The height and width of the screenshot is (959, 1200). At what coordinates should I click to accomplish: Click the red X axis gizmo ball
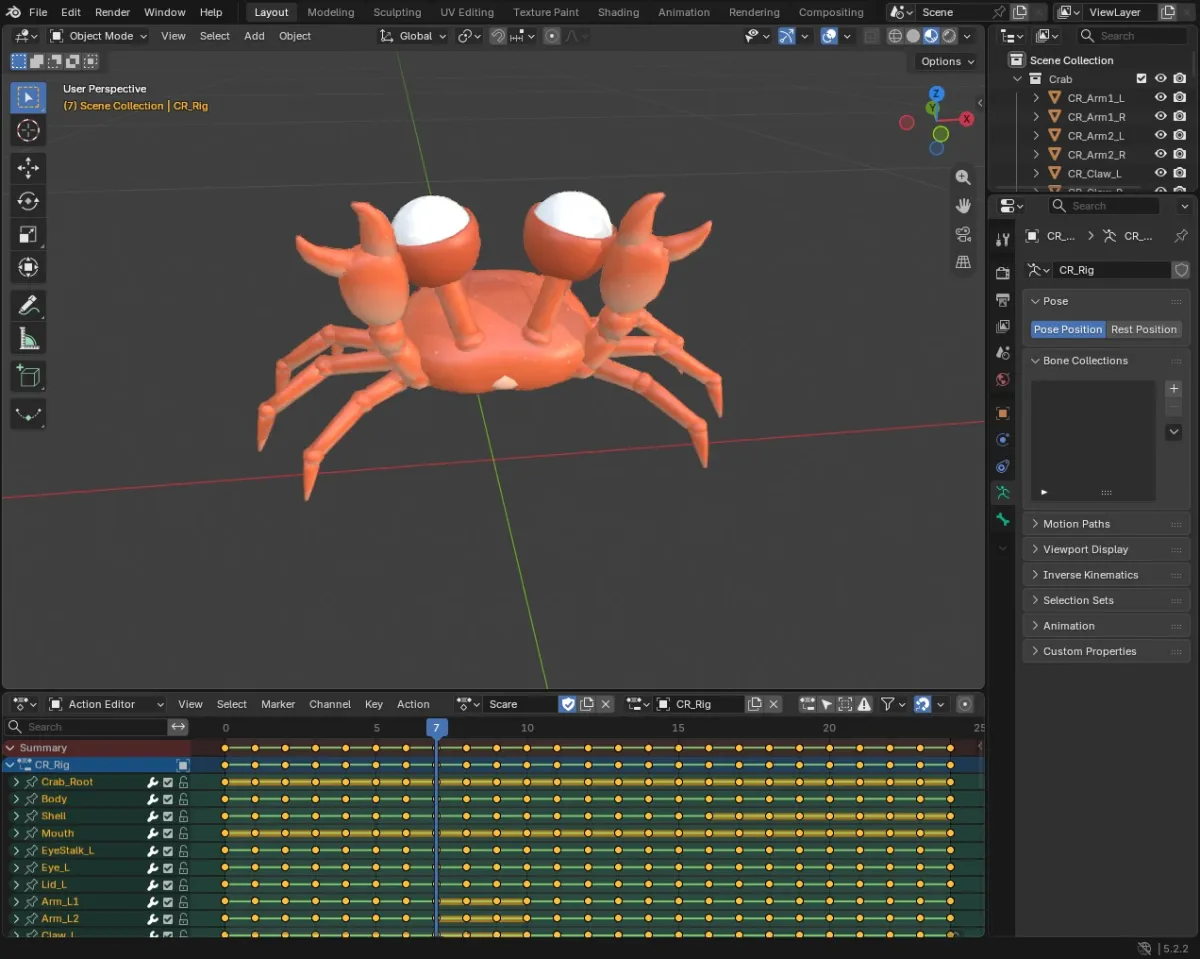tap(967, 118)
